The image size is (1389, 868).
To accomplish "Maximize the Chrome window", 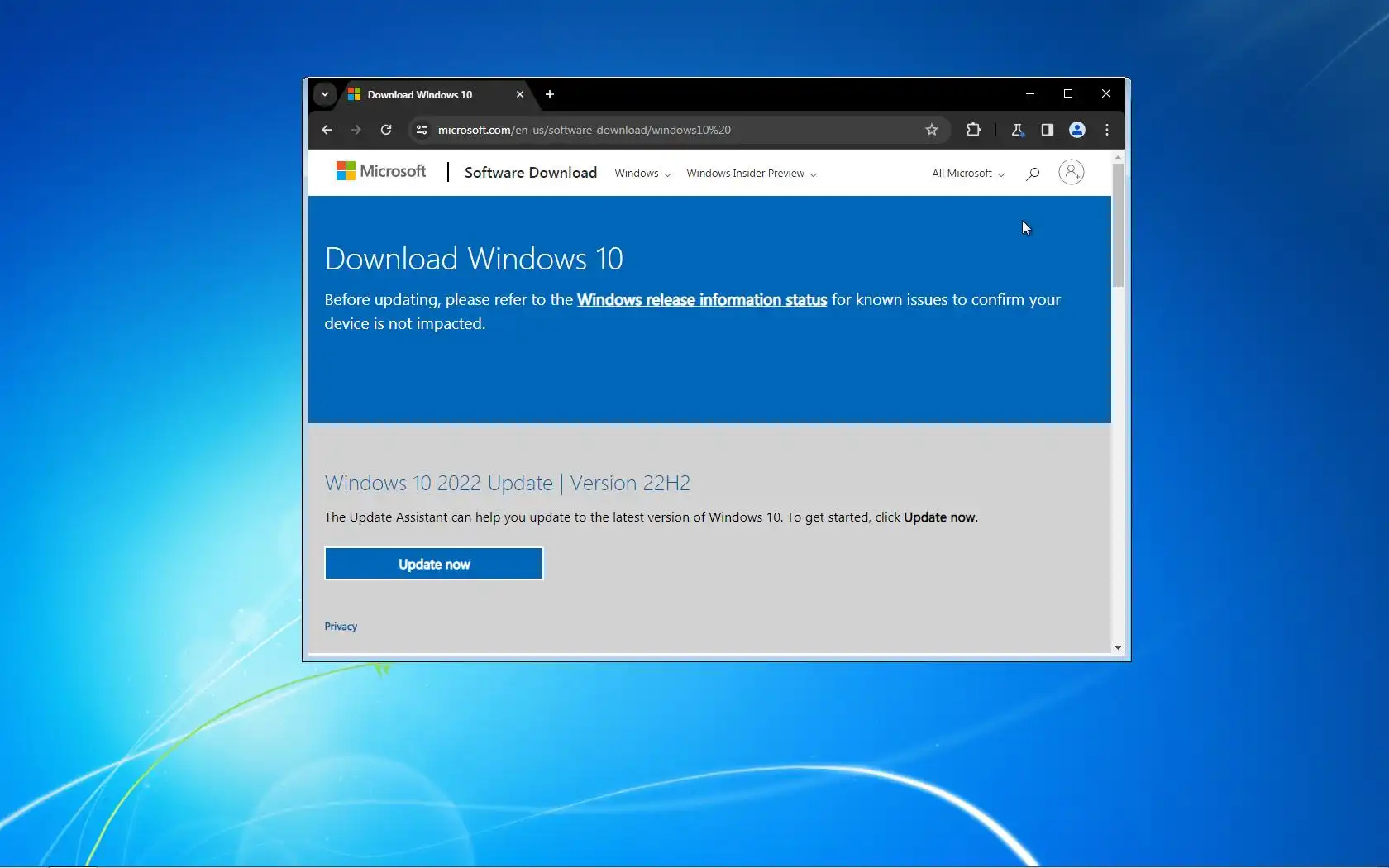I will pos(1068,94).
